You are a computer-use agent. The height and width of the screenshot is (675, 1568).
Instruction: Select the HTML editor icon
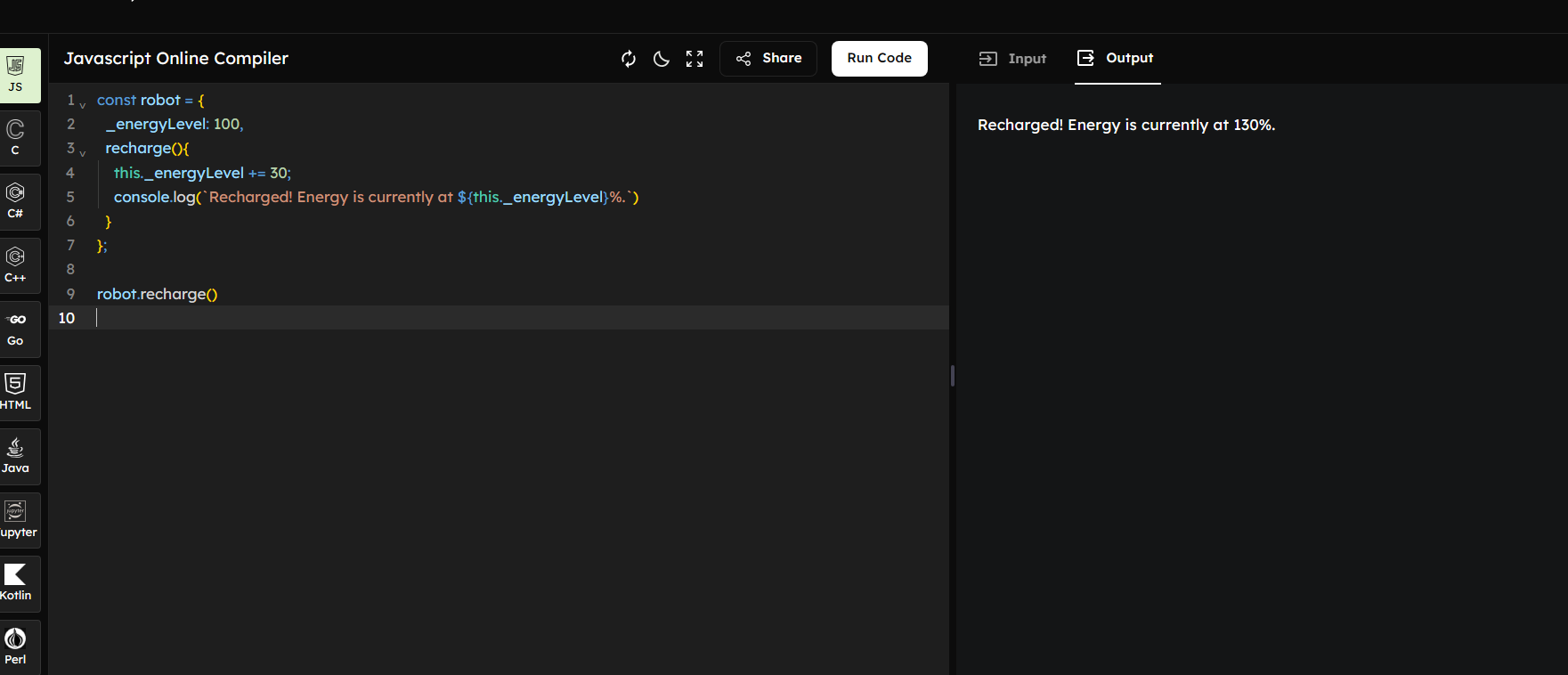click(x=16, y=393)
